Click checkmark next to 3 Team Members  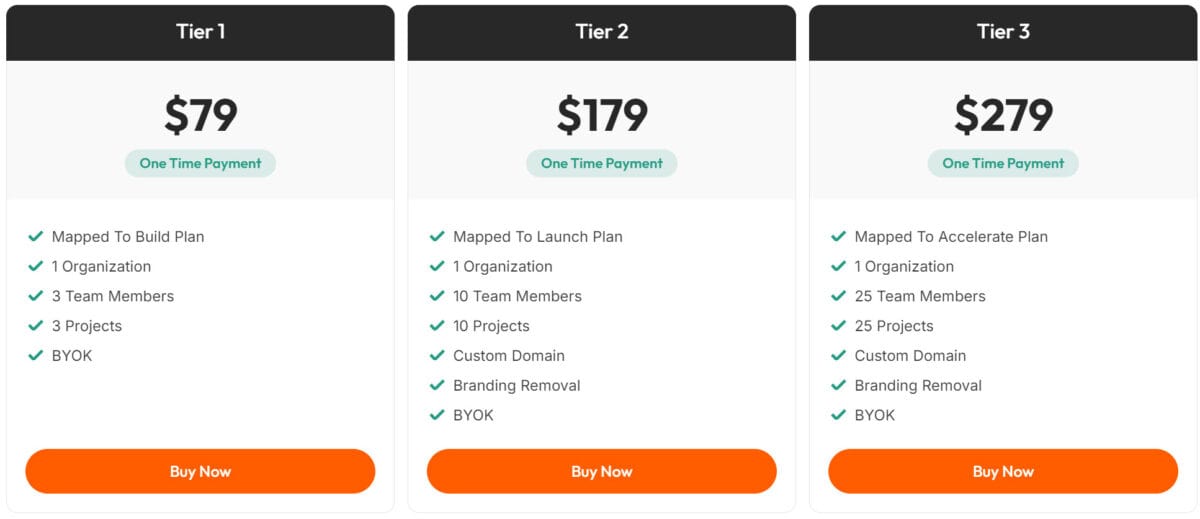tap(36, 296)
